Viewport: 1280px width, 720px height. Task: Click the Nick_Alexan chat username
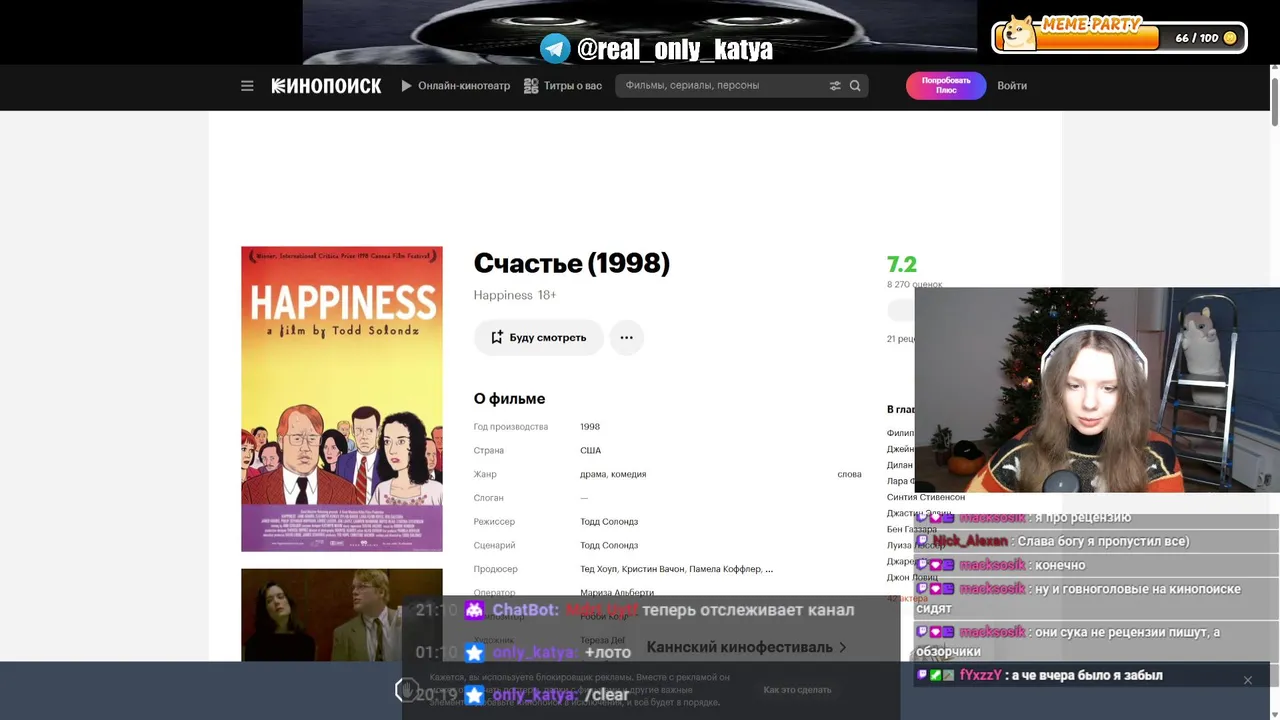970,541
